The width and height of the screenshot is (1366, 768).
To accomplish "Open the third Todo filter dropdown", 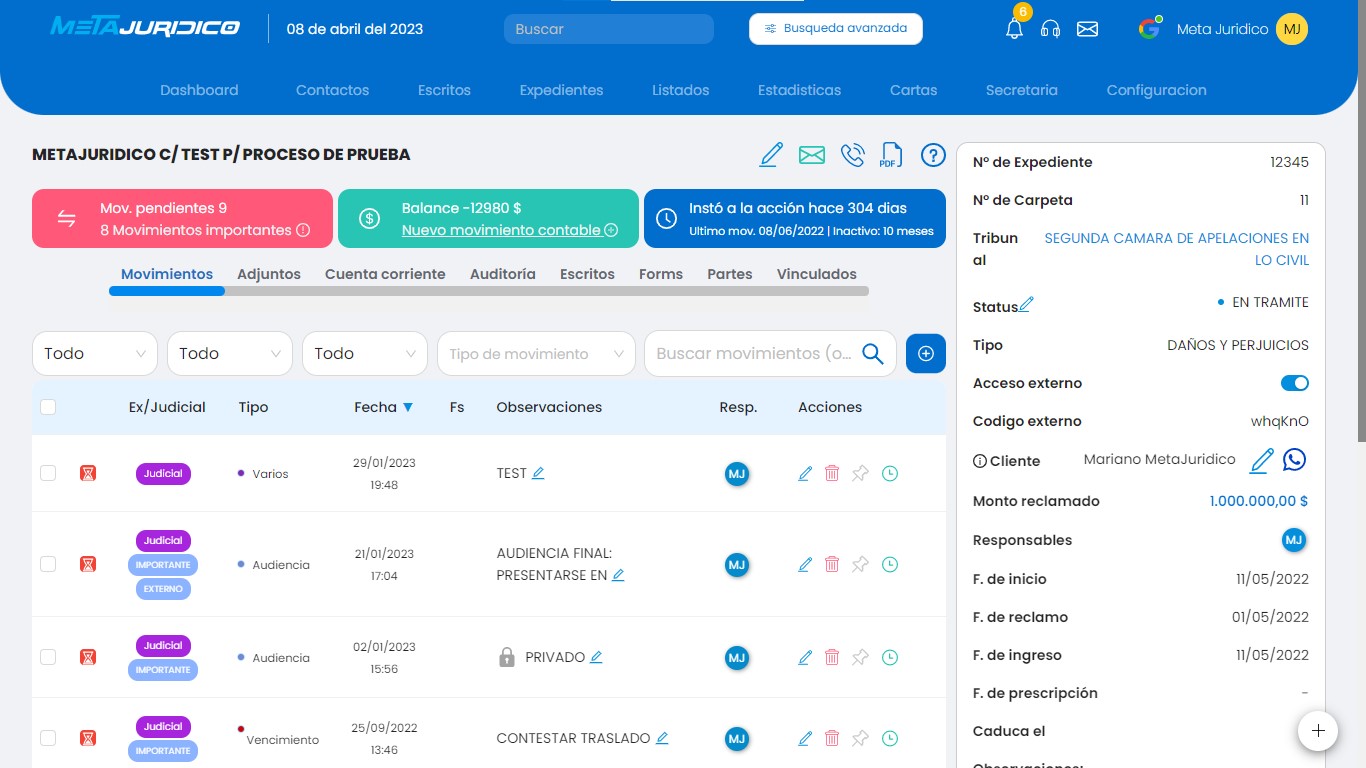I will (x=364, y=353).
